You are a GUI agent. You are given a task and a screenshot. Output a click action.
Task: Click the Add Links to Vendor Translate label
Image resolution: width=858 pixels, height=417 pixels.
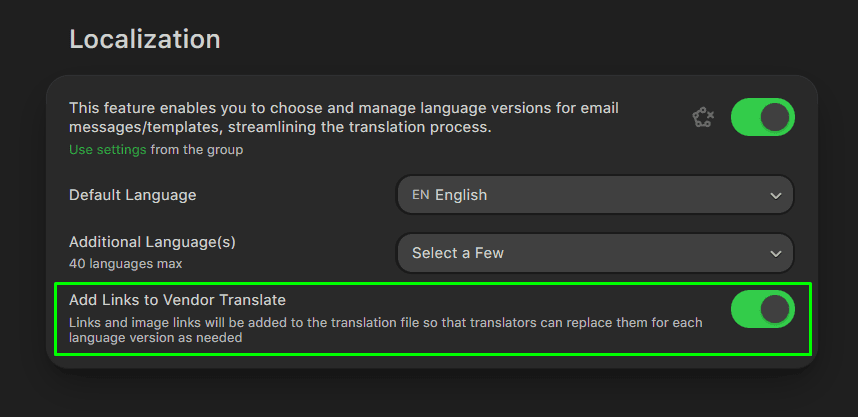(x=175, y=299)
